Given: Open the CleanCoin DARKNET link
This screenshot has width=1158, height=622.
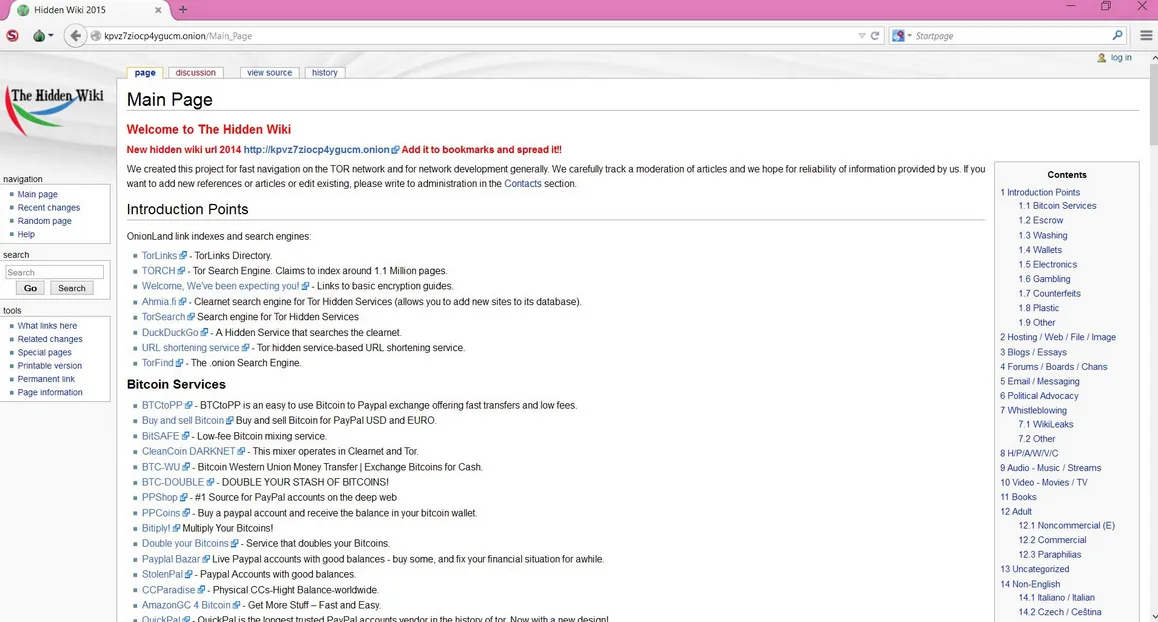Looking at the screenshot, I should tap(188, 451).
